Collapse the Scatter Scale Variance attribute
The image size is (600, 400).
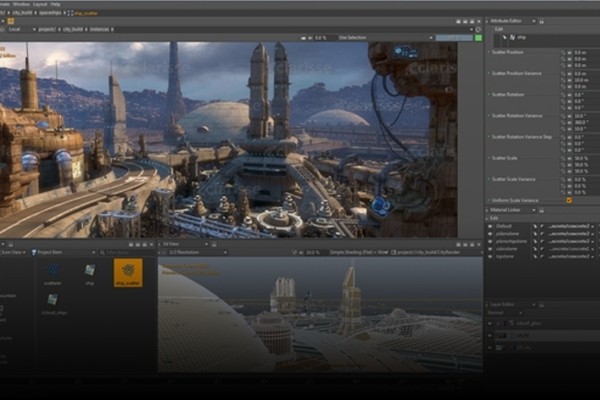(x=488, y=179)
